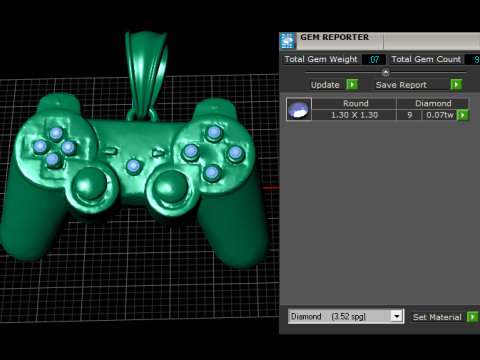Screen dimensions: 480x360
Task: Click the Total Gem Count label
Action: click(426, 59)
